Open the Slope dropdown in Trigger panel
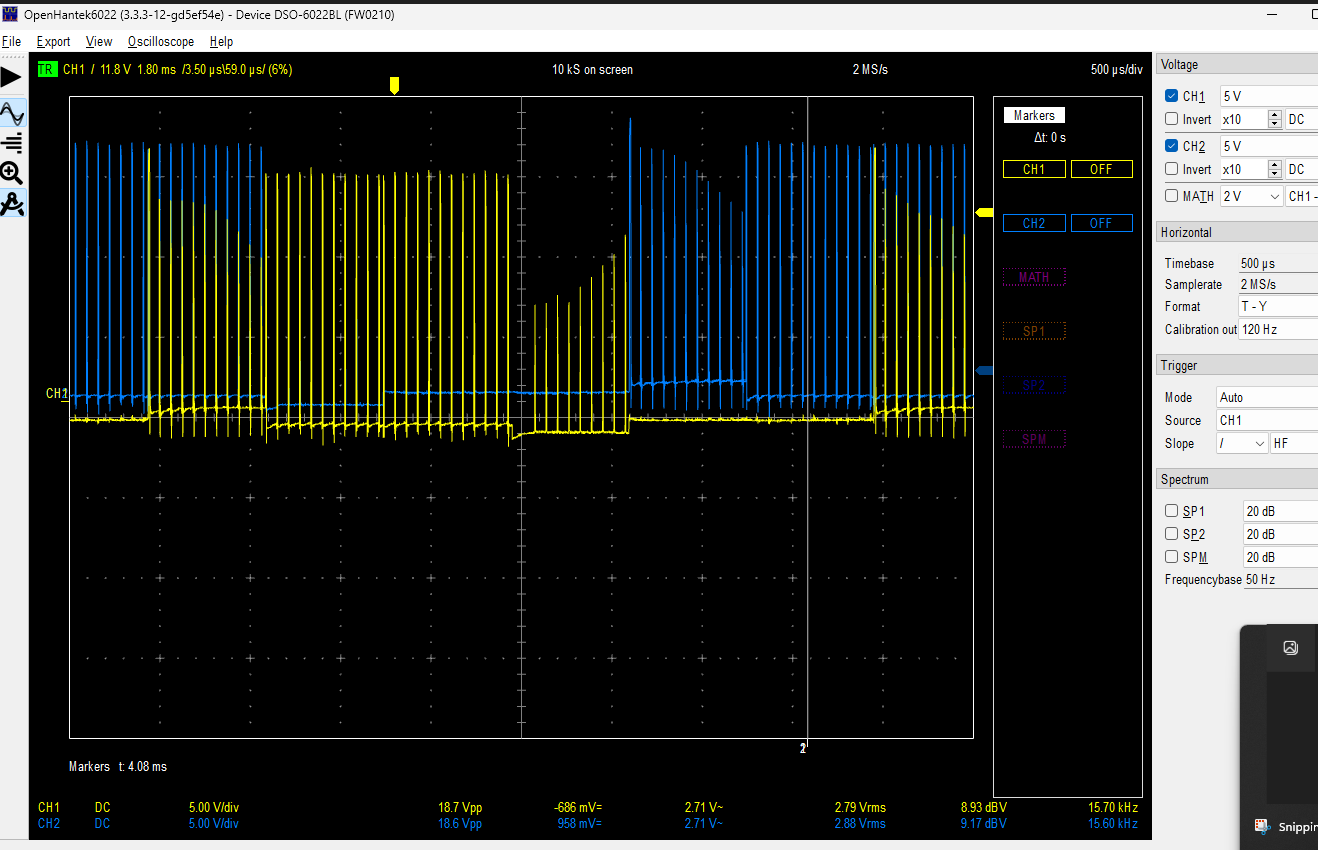The width and height of the screenshot is (1318, 850). tap(1241, 443)
